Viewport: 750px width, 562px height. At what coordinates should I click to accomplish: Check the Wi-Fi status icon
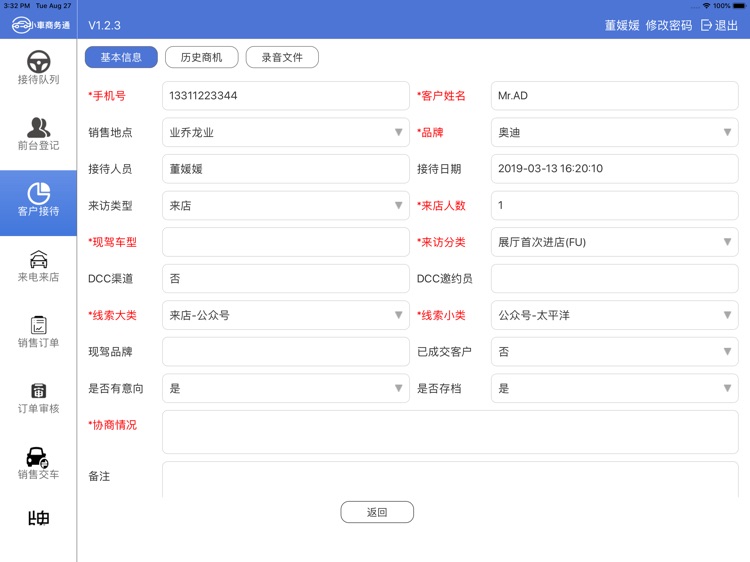pyautogui.click(x=706, y=6)
